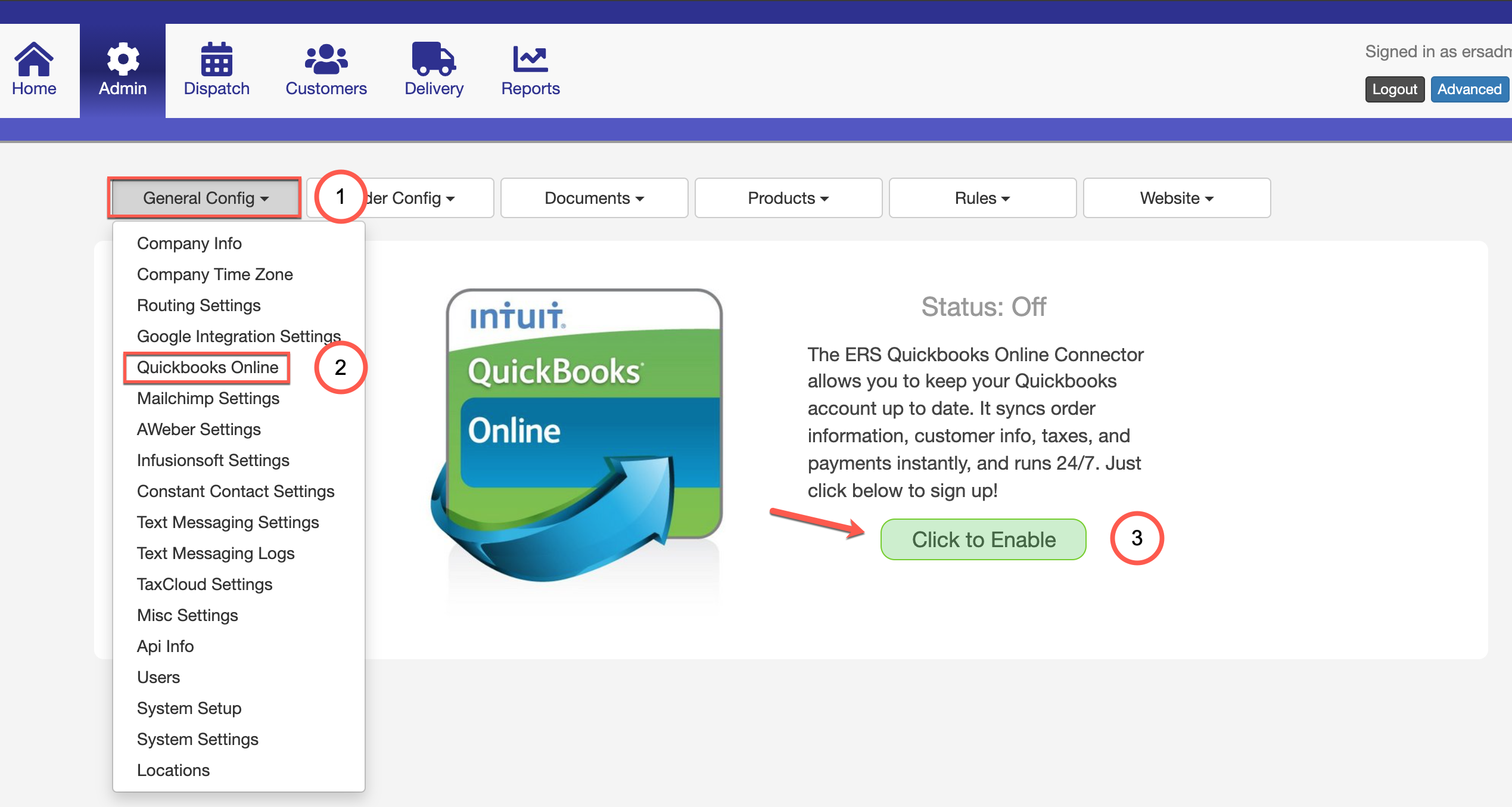The width and height of the screenshot is (1512, 807).
Task: Expand the Documents dropdown
Action: point(594,198)
